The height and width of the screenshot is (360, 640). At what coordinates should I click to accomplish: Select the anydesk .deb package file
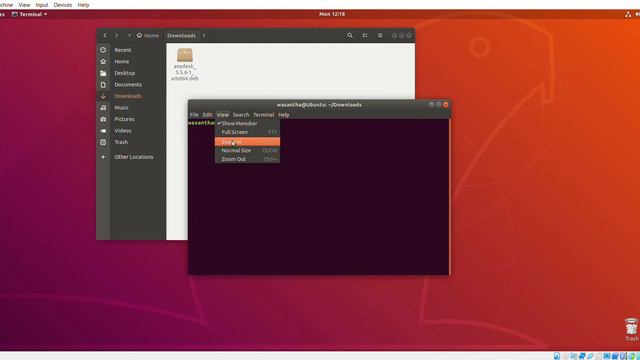coord(185,64)
